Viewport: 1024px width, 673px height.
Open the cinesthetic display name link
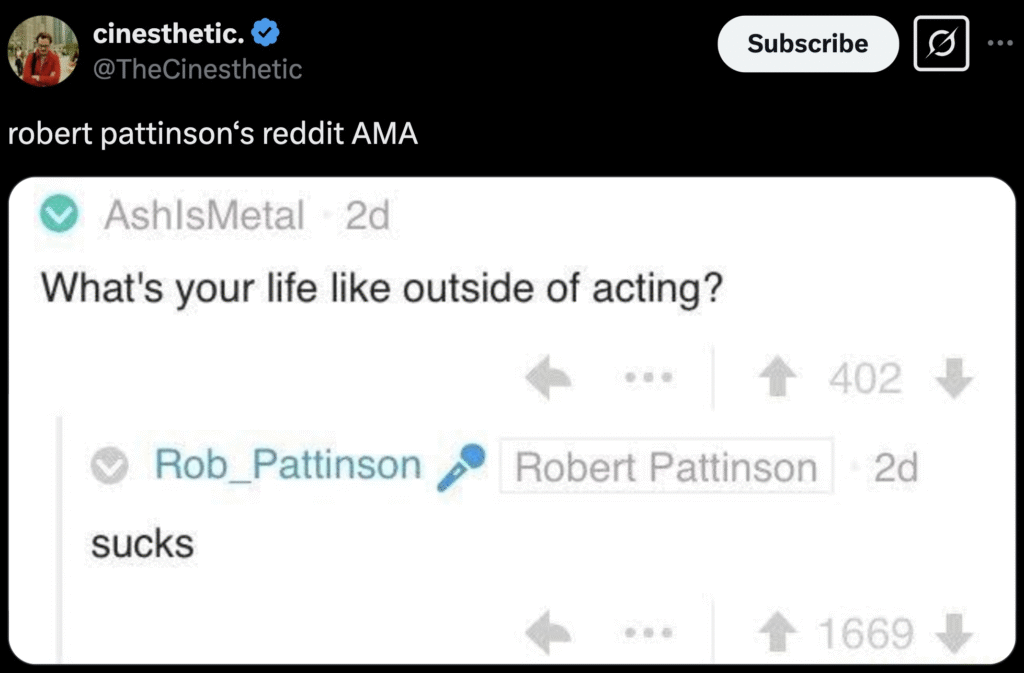click(168, 35)
